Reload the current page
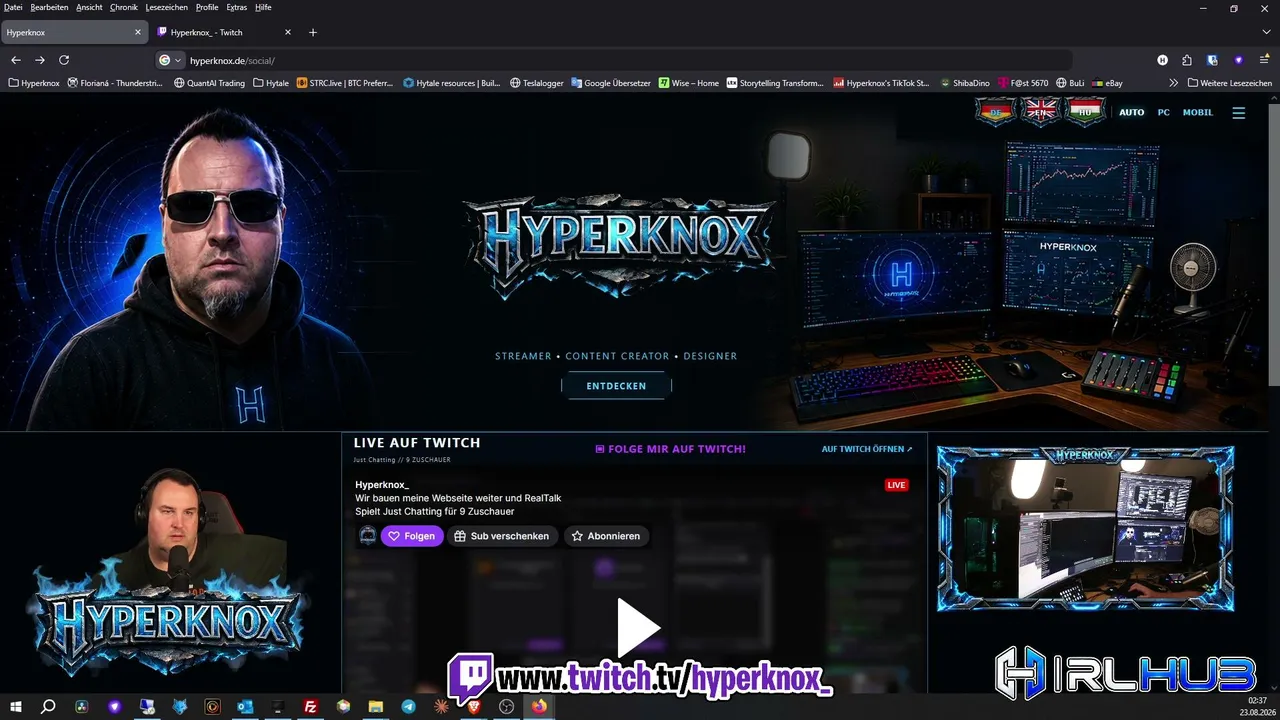The height and width of the screenshot is (720, 1280). (x=64, y=60)
